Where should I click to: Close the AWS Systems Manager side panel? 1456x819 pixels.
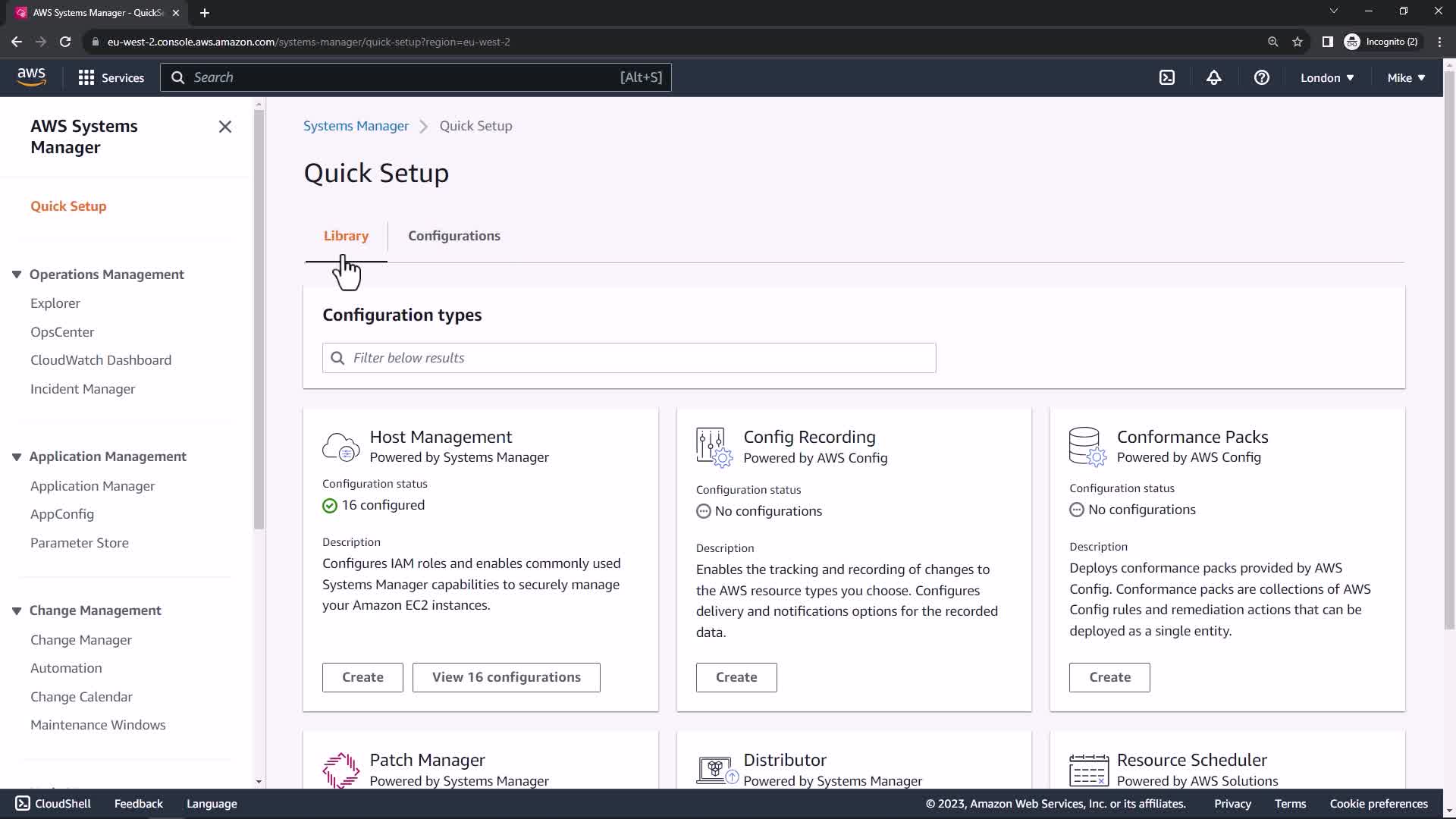pos(225,127)
